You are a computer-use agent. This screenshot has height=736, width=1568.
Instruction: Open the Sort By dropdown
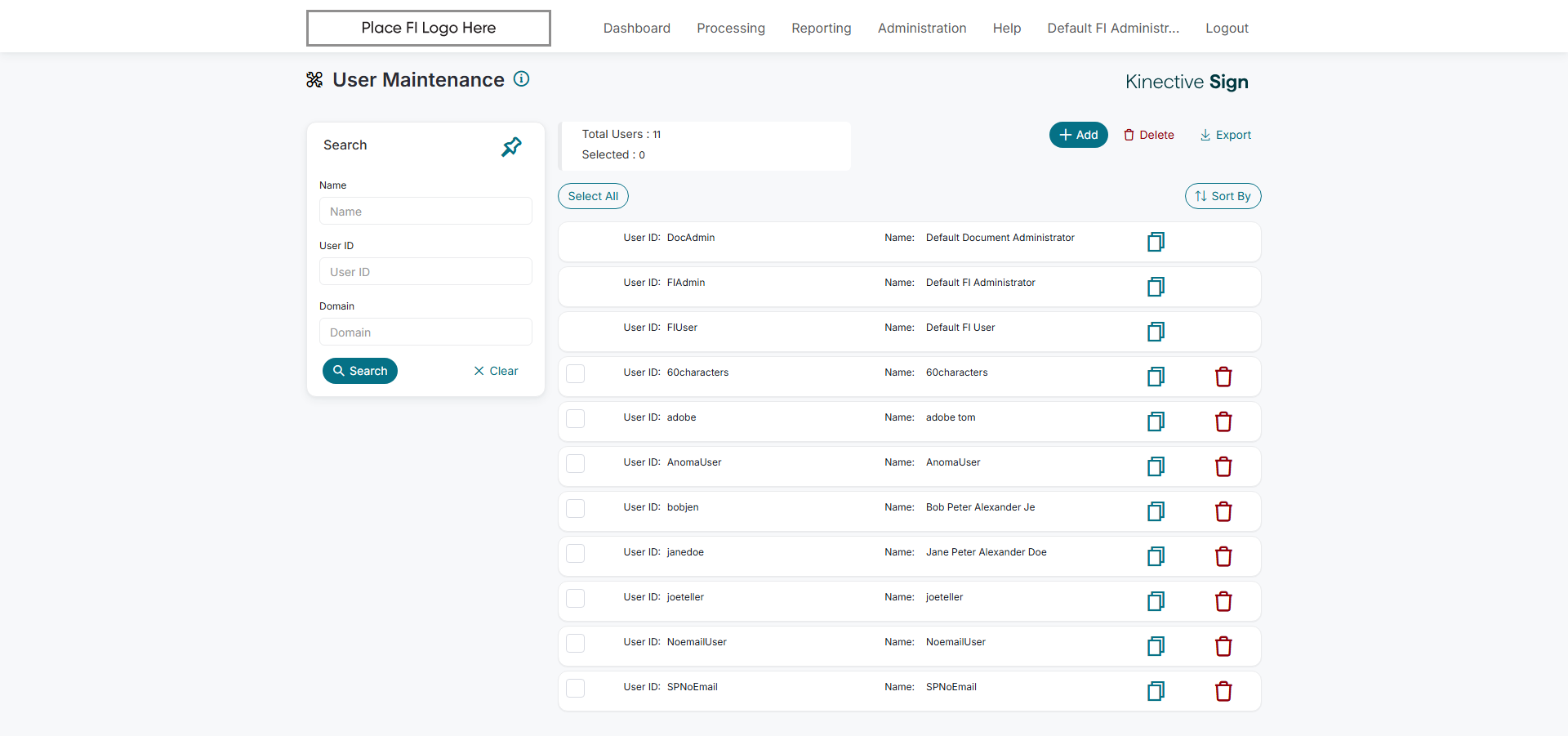(1223, 196)
